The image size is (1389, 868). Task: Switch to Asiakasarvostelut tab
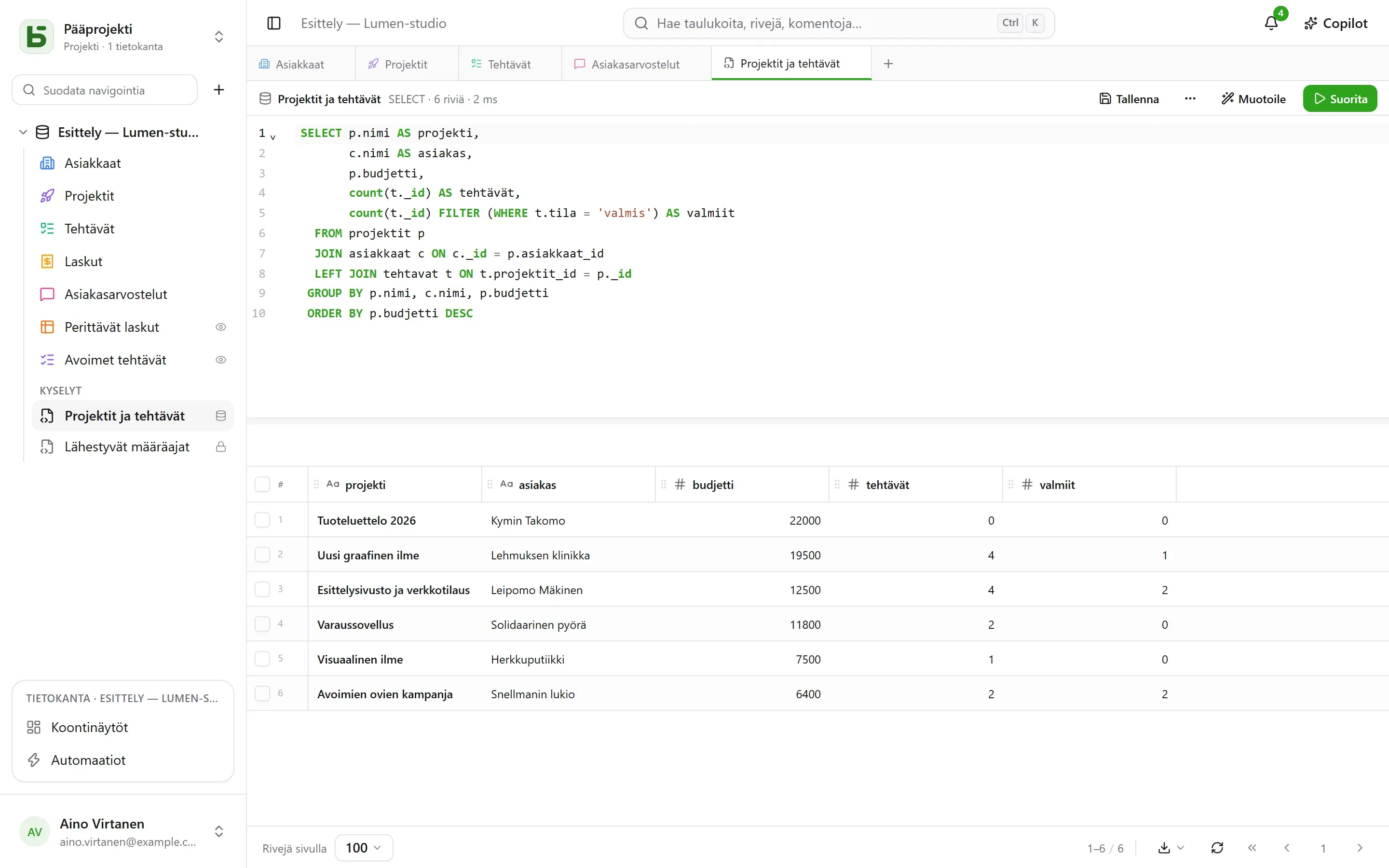[x=636, y=64]
